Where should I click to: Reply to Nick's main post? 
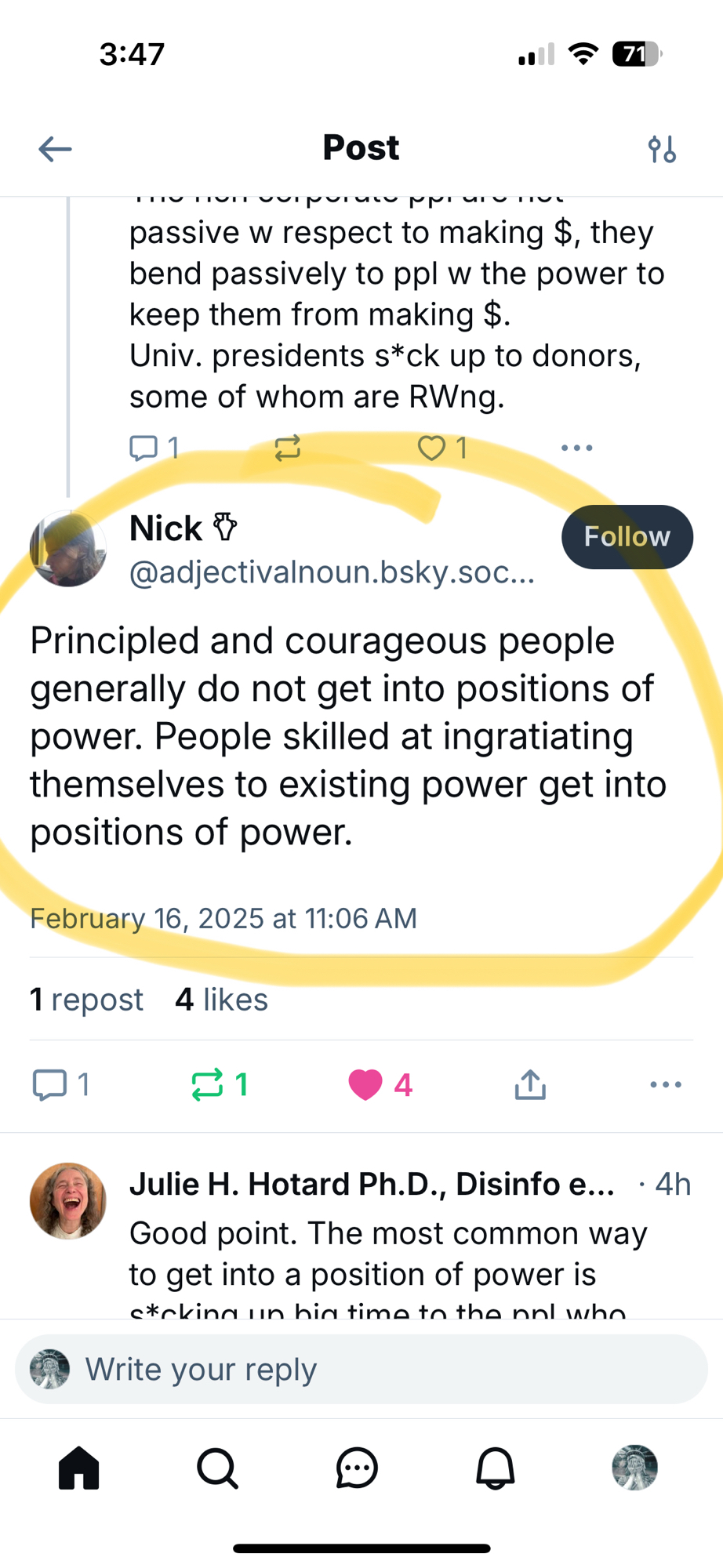[x=50, y=1085]
